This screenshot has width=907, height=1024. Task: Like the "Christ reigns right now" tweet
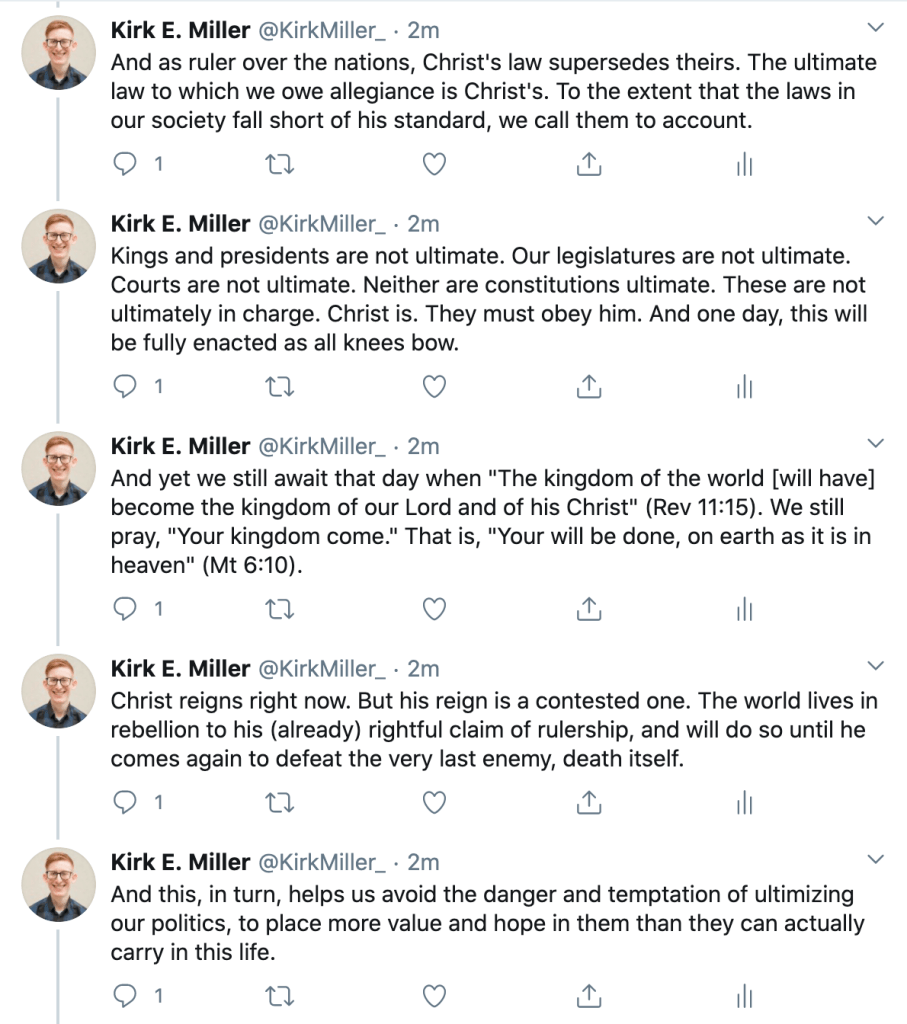click(434, 803)
